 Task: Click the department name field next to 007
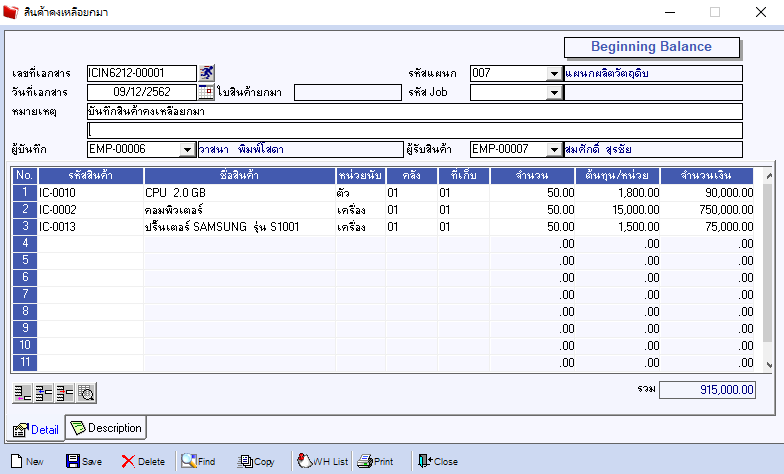coord(653,74)
